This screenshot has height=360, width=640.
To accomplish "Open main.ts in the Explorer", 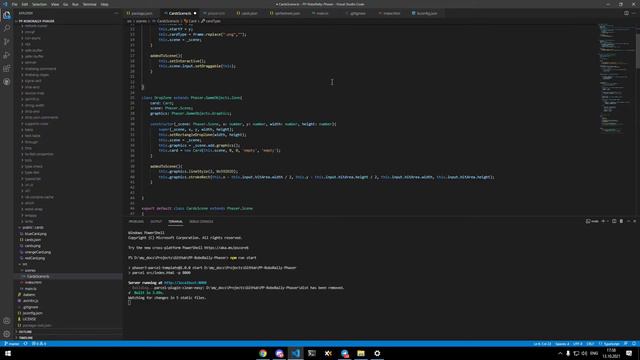I will click(x=69, y=289).
